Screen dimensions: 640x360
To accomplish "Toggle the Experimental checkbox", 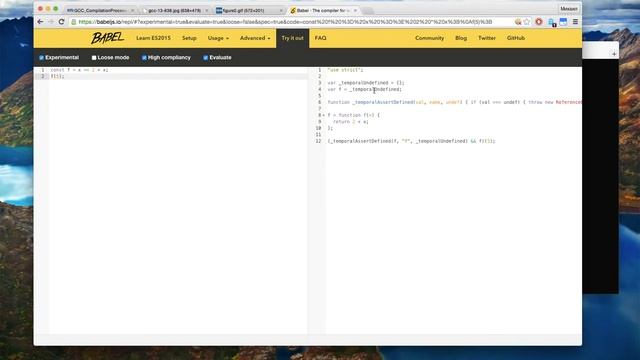I will [41, 58].
